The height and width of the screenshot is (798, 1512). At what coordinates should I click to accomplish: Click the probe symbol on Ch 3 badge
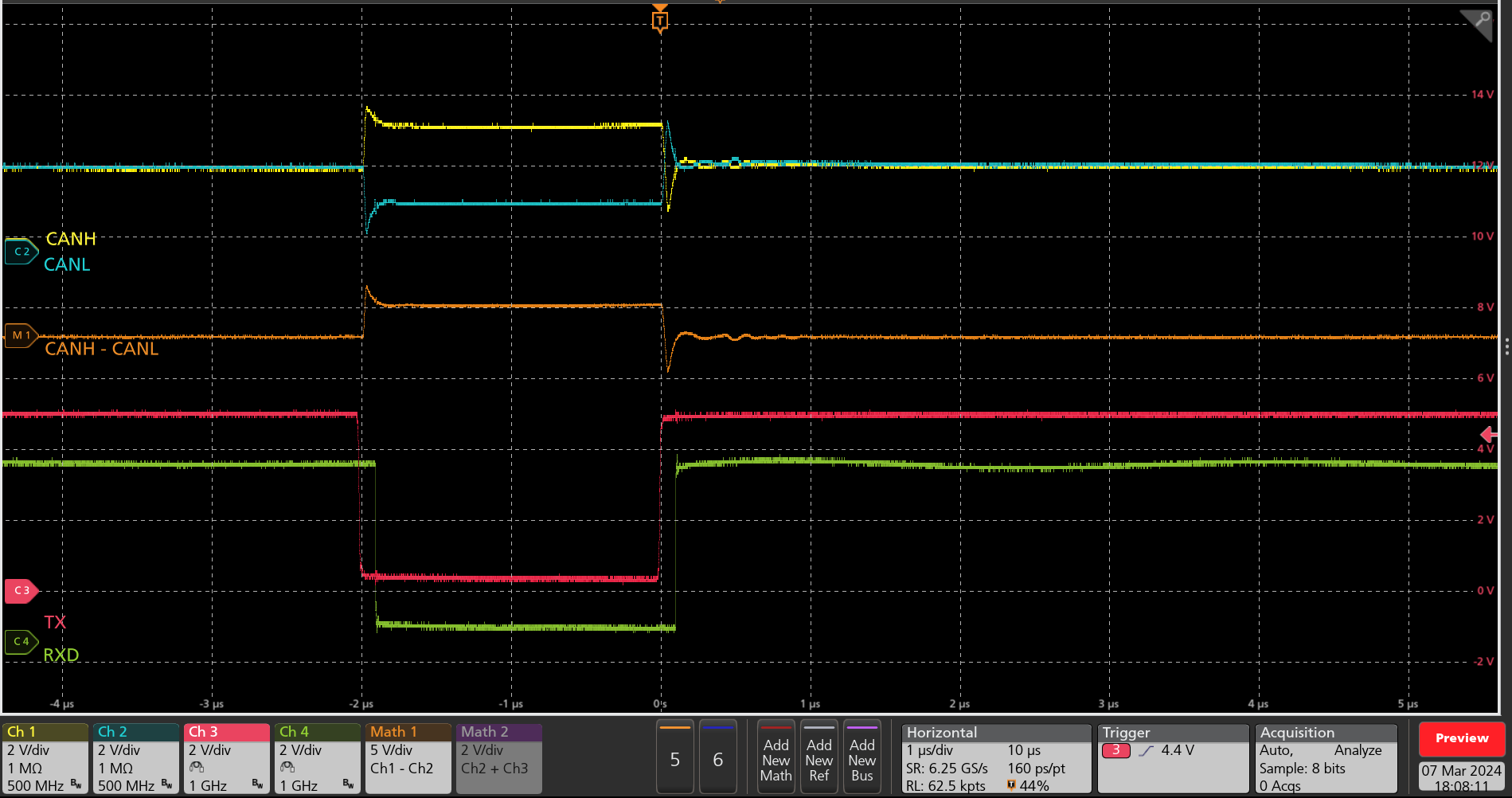[197, 765]
